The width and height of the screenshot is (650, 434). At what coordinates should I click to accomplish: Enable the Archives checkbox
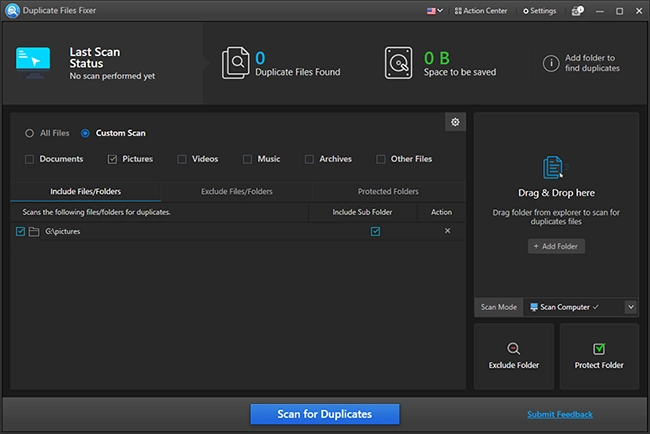click(x=309, y=159)
